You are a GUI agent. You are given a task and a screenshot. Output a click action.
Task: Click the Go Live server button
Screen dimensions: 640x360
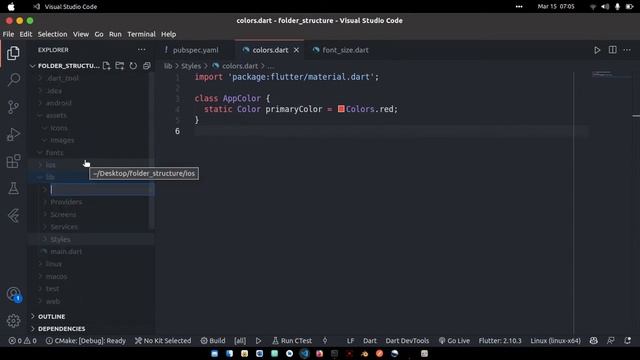click(x=454, y=340)
